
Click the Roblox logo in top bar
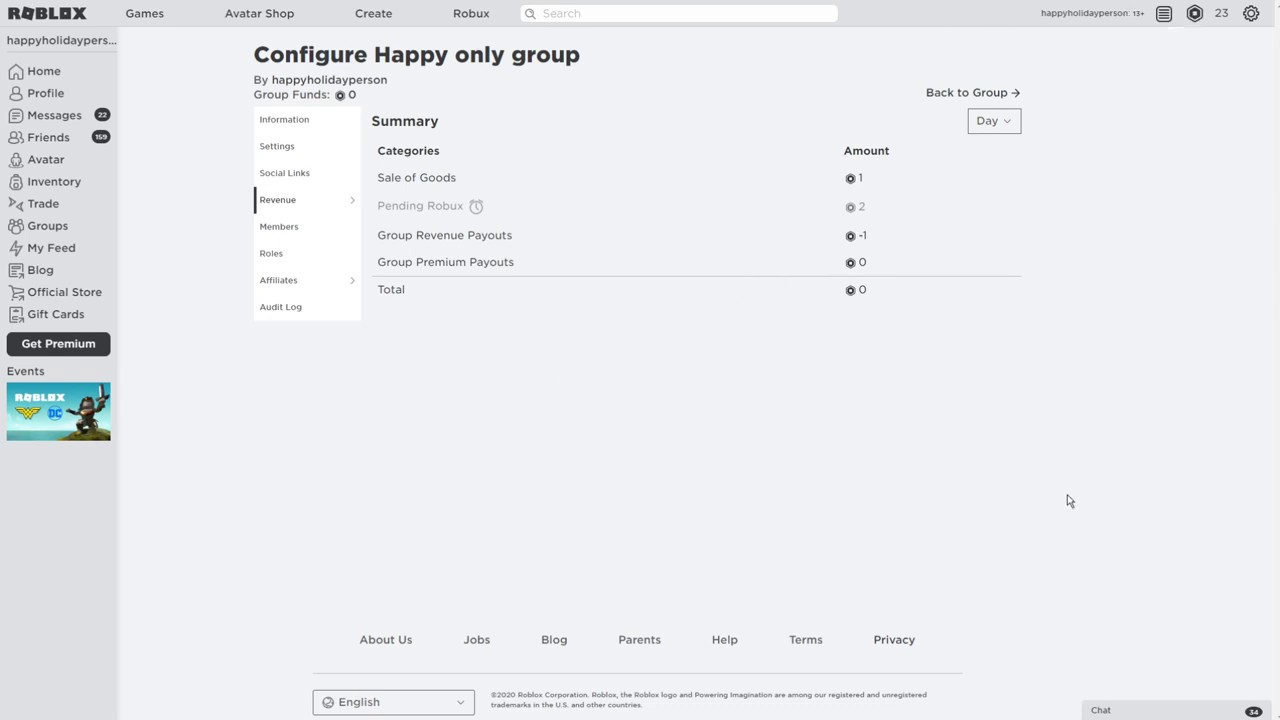coord(47,13)
